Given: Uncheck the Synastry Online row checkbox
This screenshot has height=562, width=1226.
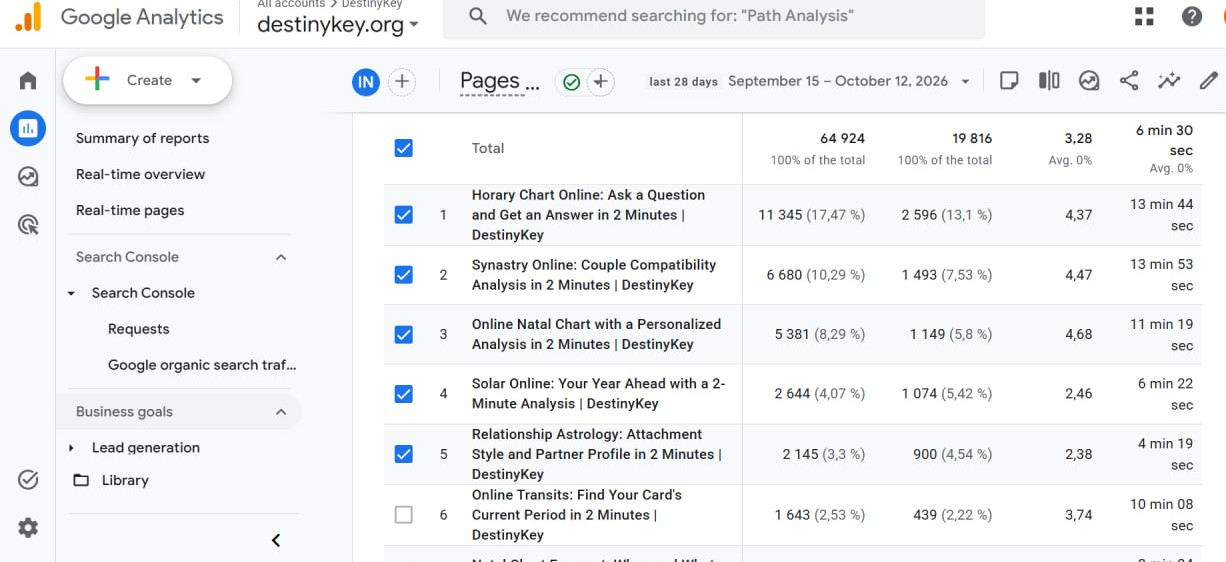Looking at the screenshot, I should (403, 274).
